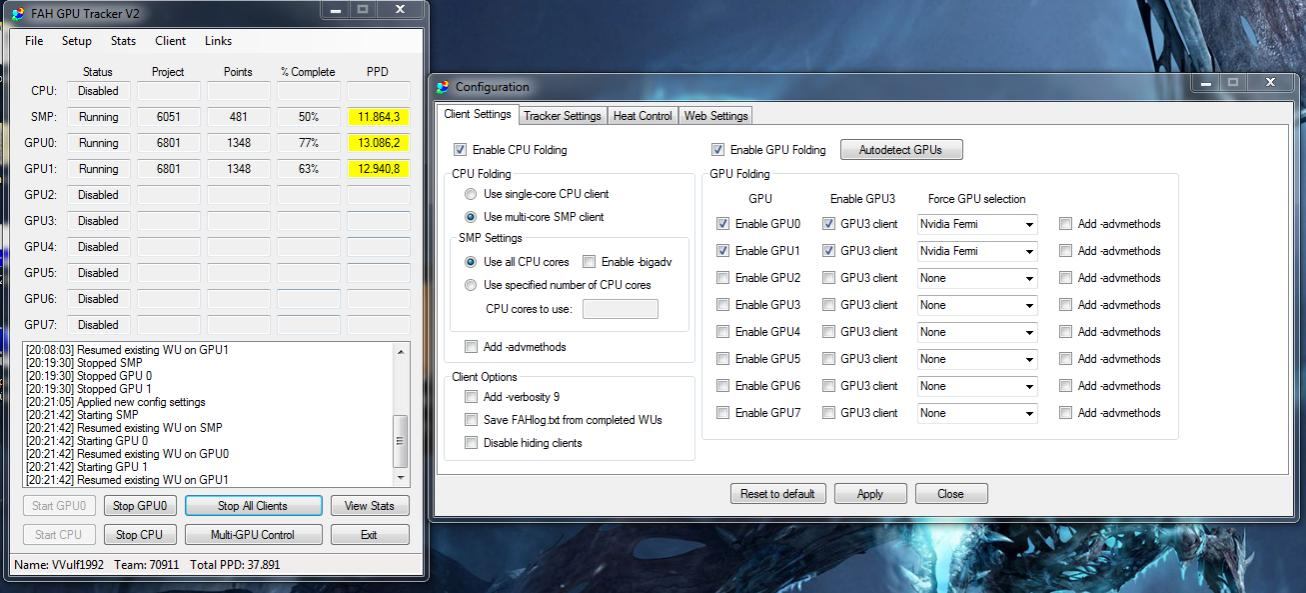The width and height of the screenshot is (1306, 593).
Task: Check Save FAHlog.txt from completed WUs
Action: (471, 420)
